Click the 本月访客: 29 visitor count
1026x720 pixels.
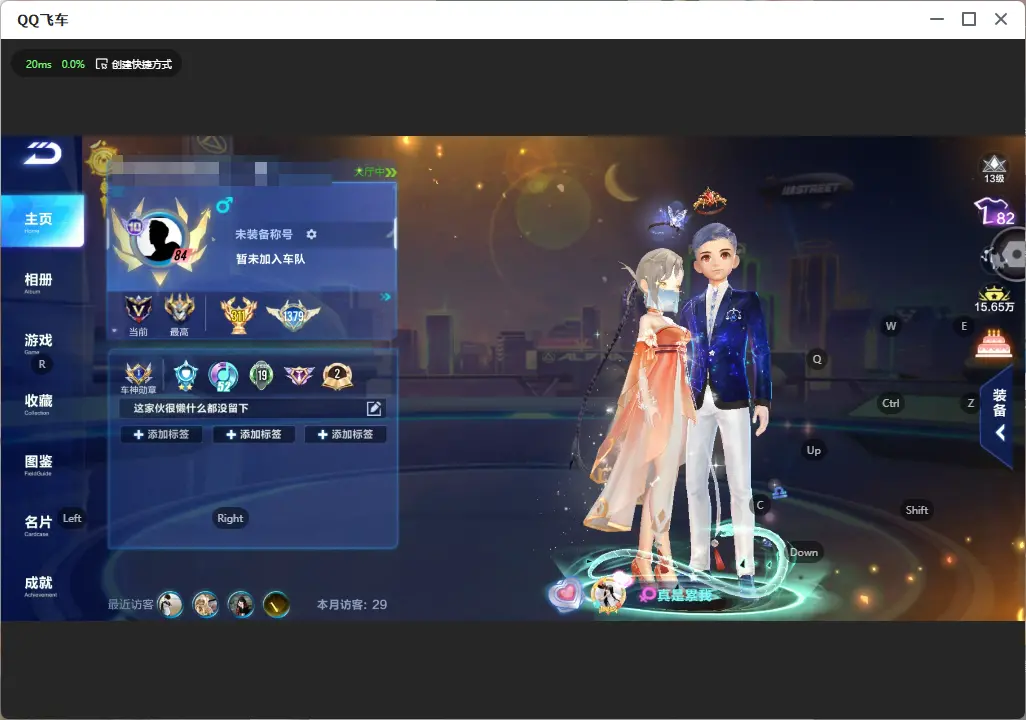(352, 605)
